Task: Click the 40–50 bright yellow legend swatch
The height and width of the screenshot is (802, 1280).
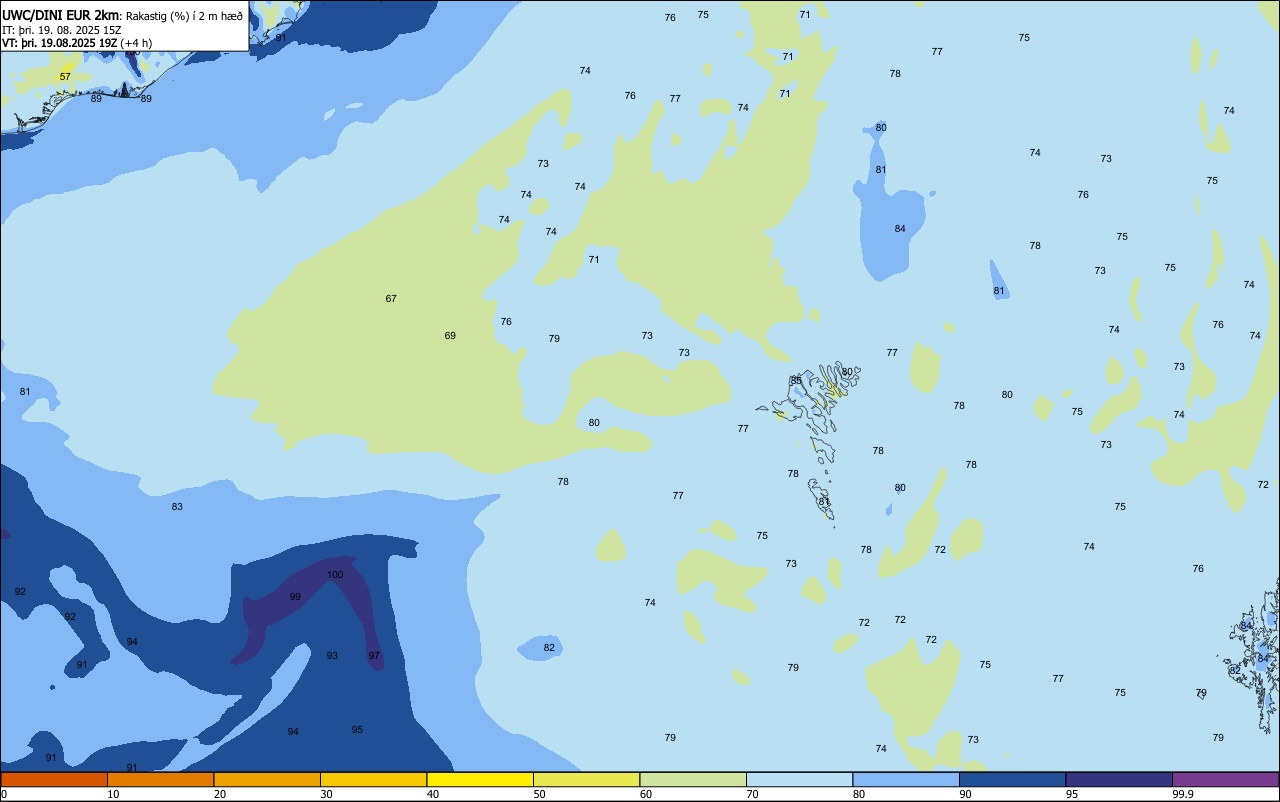Action: [480, 779]
